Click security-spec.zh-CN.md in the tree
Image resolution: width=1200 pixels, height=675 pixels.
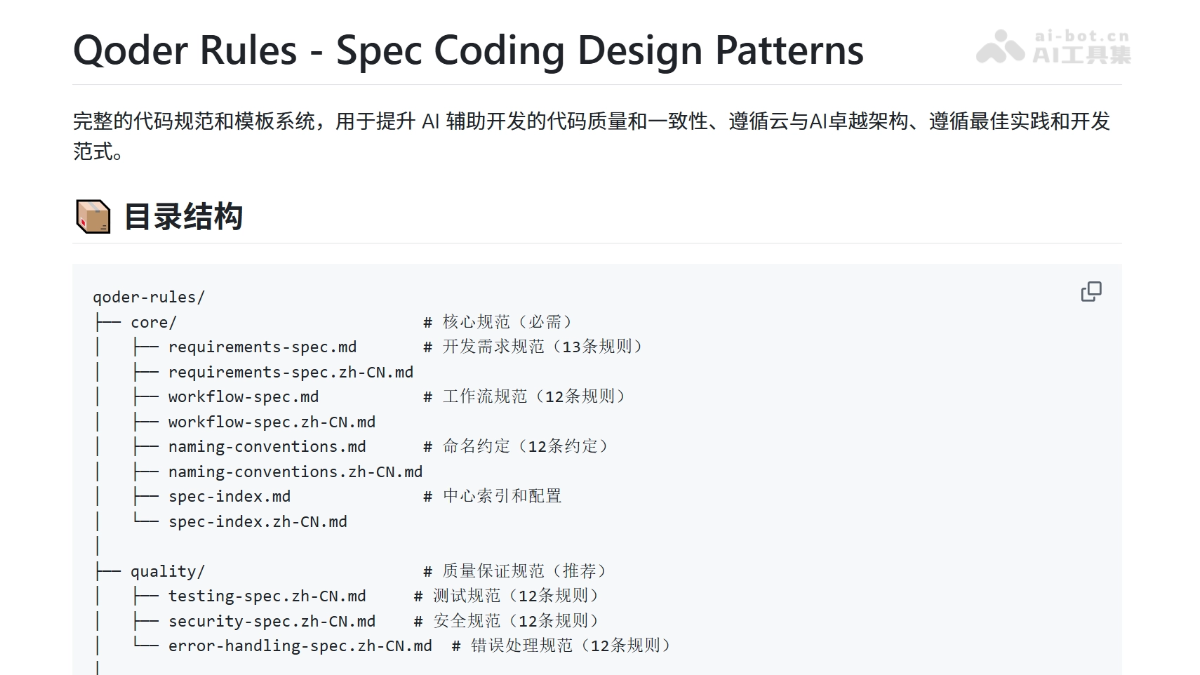coord(271,621)
